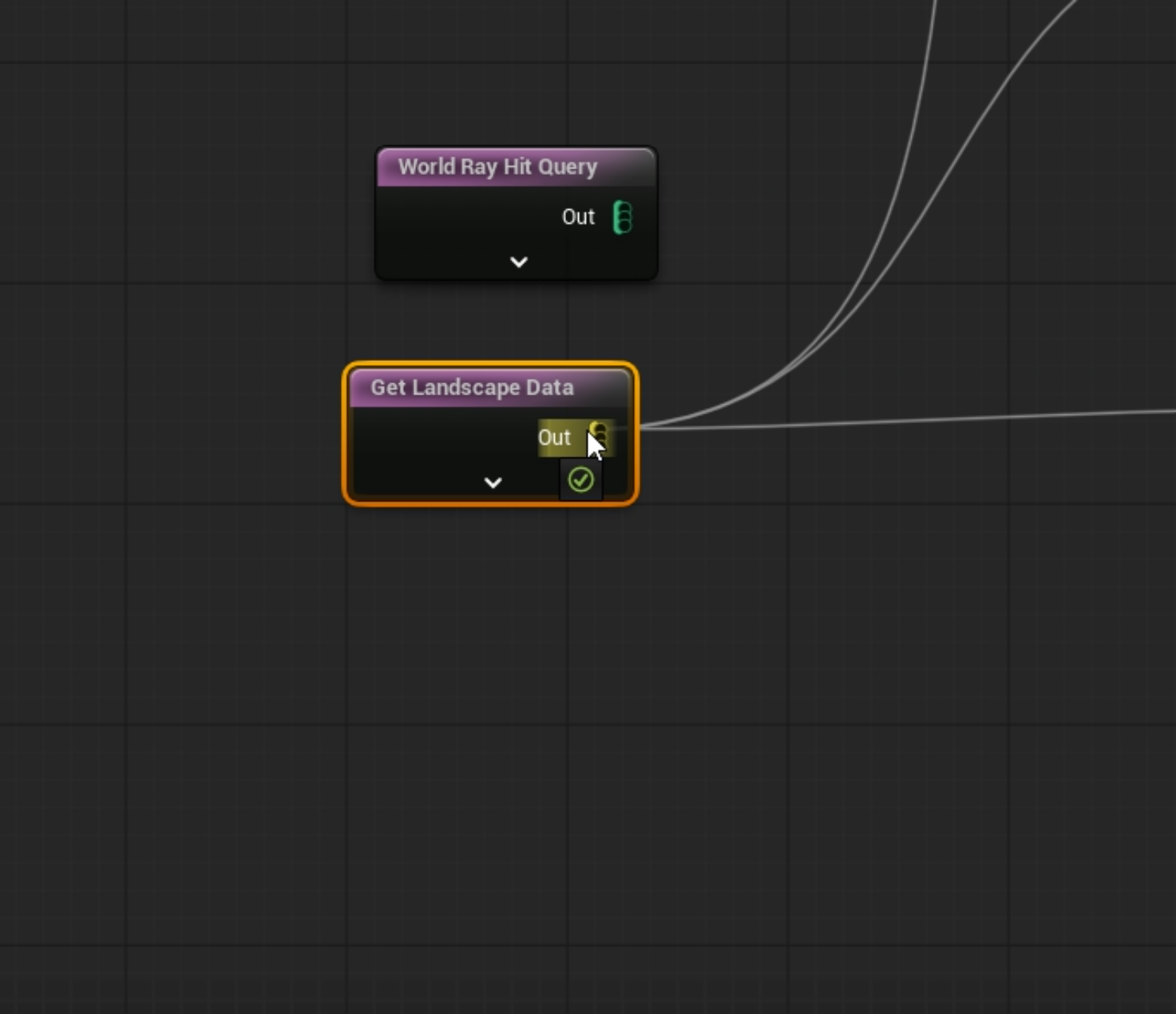Click the green Out pin on World Ray Hit Query

[622, 217]
